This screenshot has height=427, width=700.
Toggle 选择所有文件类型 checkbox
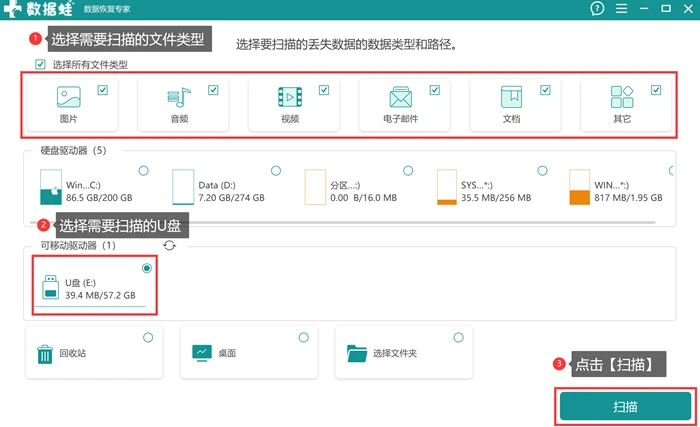tap(40, 64)
